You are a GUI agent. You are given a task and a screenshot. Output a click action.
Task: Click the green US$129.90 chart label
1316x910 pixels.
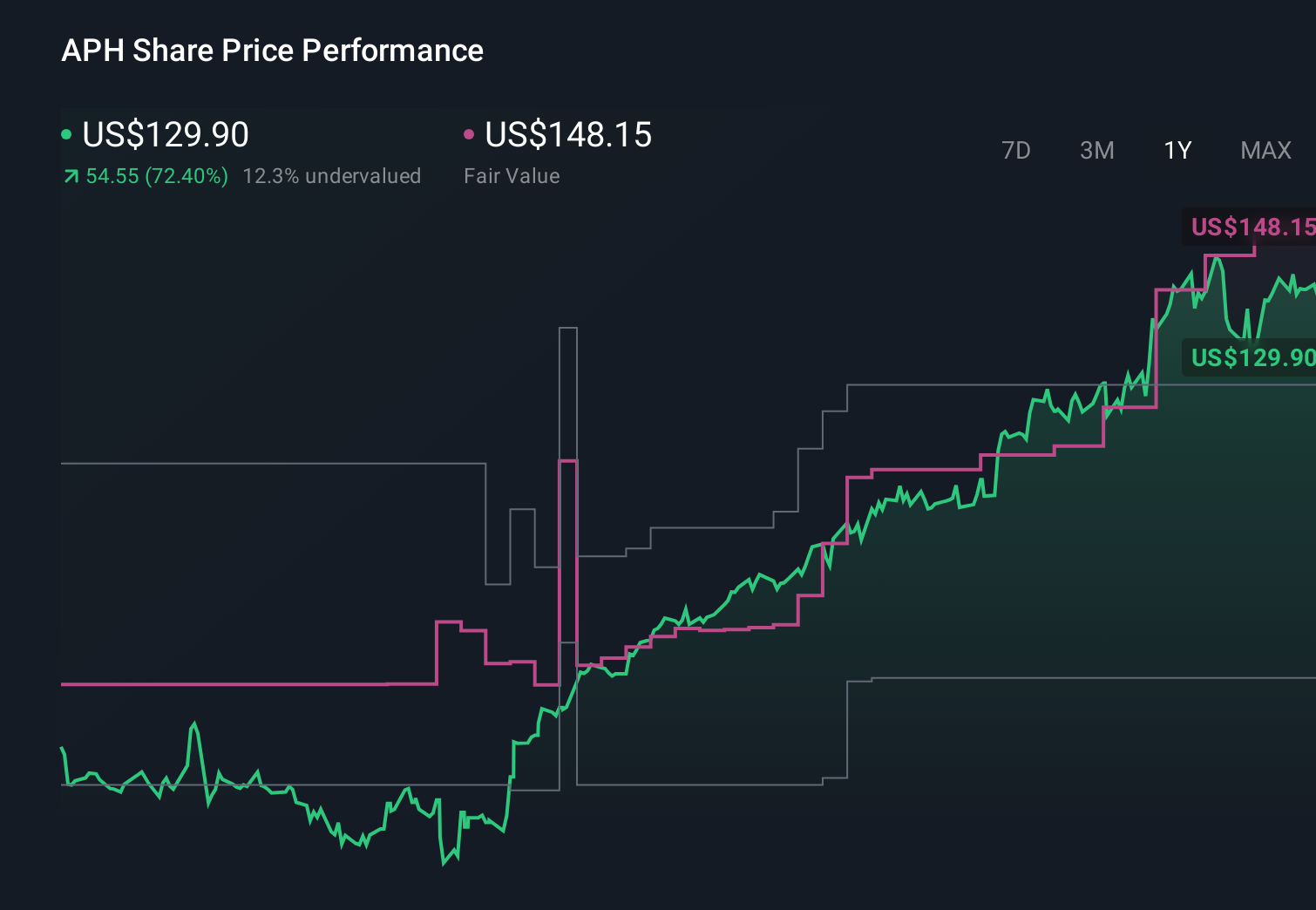pos(1252,357)
